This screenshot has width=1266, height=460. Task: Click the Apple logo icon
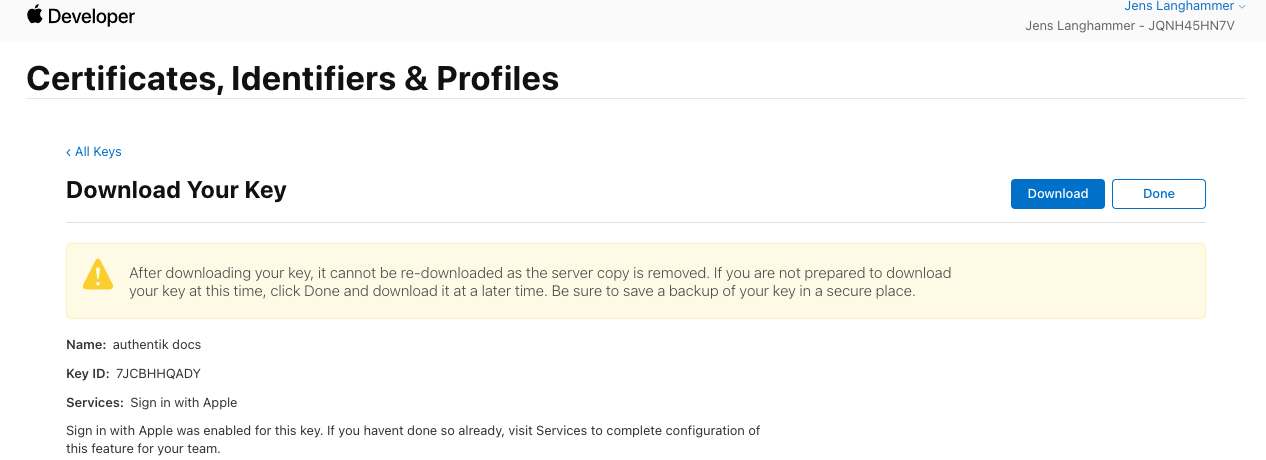tap(35, 14)
